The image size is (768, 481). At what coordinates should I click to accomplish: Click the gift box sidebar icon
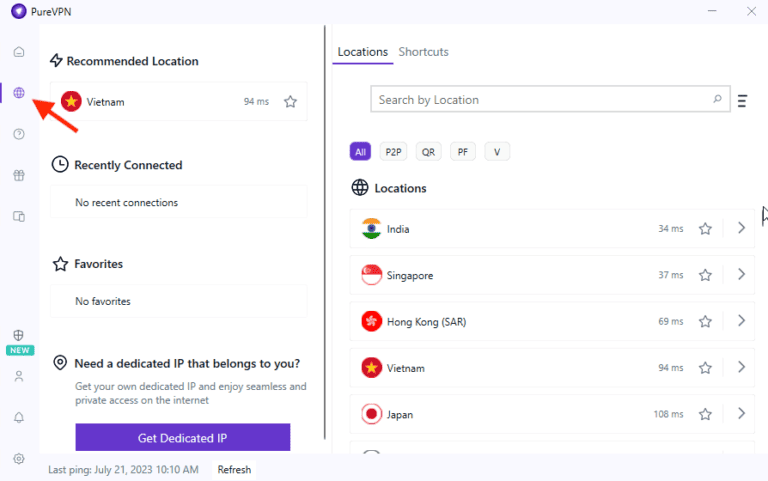(19, 175)
